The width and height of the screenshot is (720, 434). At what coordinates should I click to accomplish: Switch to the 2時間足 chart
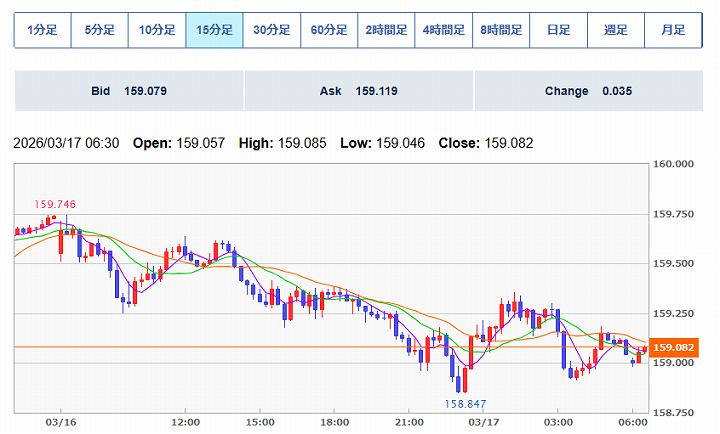pos(387,30)
